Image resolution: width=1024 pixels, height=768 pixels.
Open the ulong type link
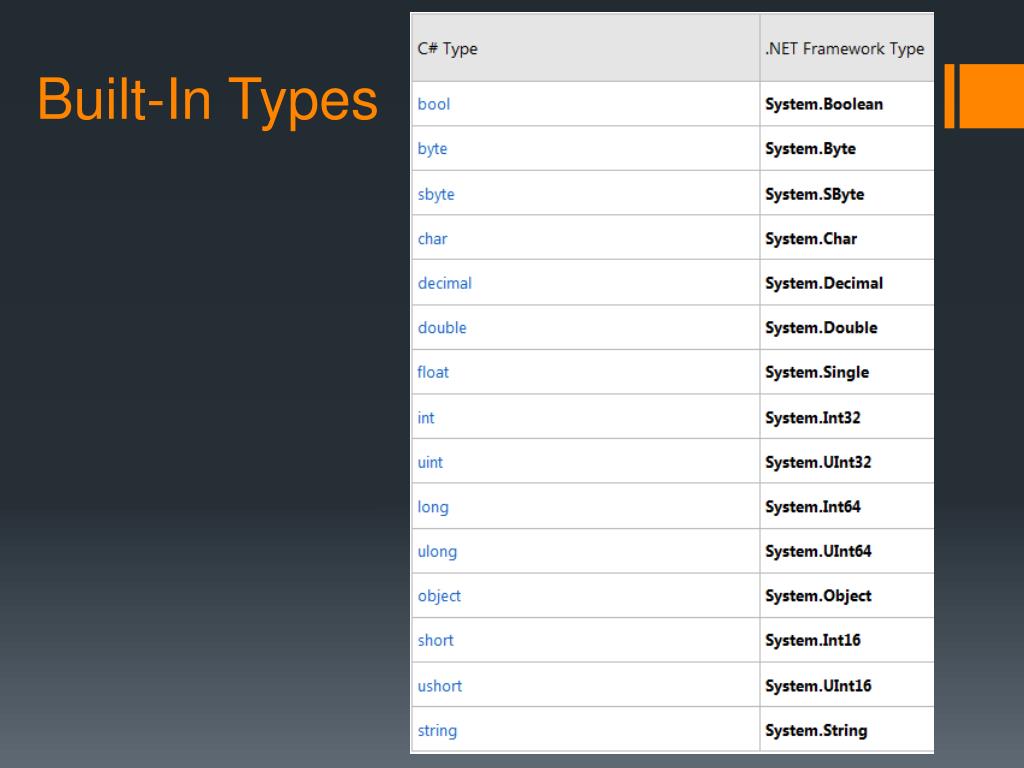pos(437,552)
